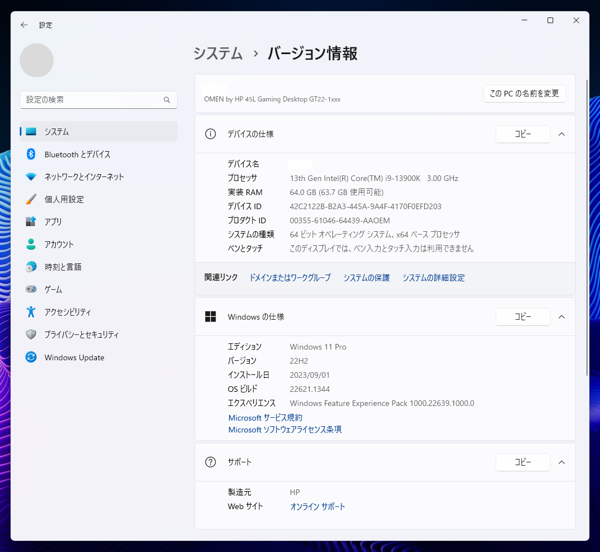Click the privacy shield icon in sidebar
The width and height of the screenshot is (600, 552).
(31, 334)
